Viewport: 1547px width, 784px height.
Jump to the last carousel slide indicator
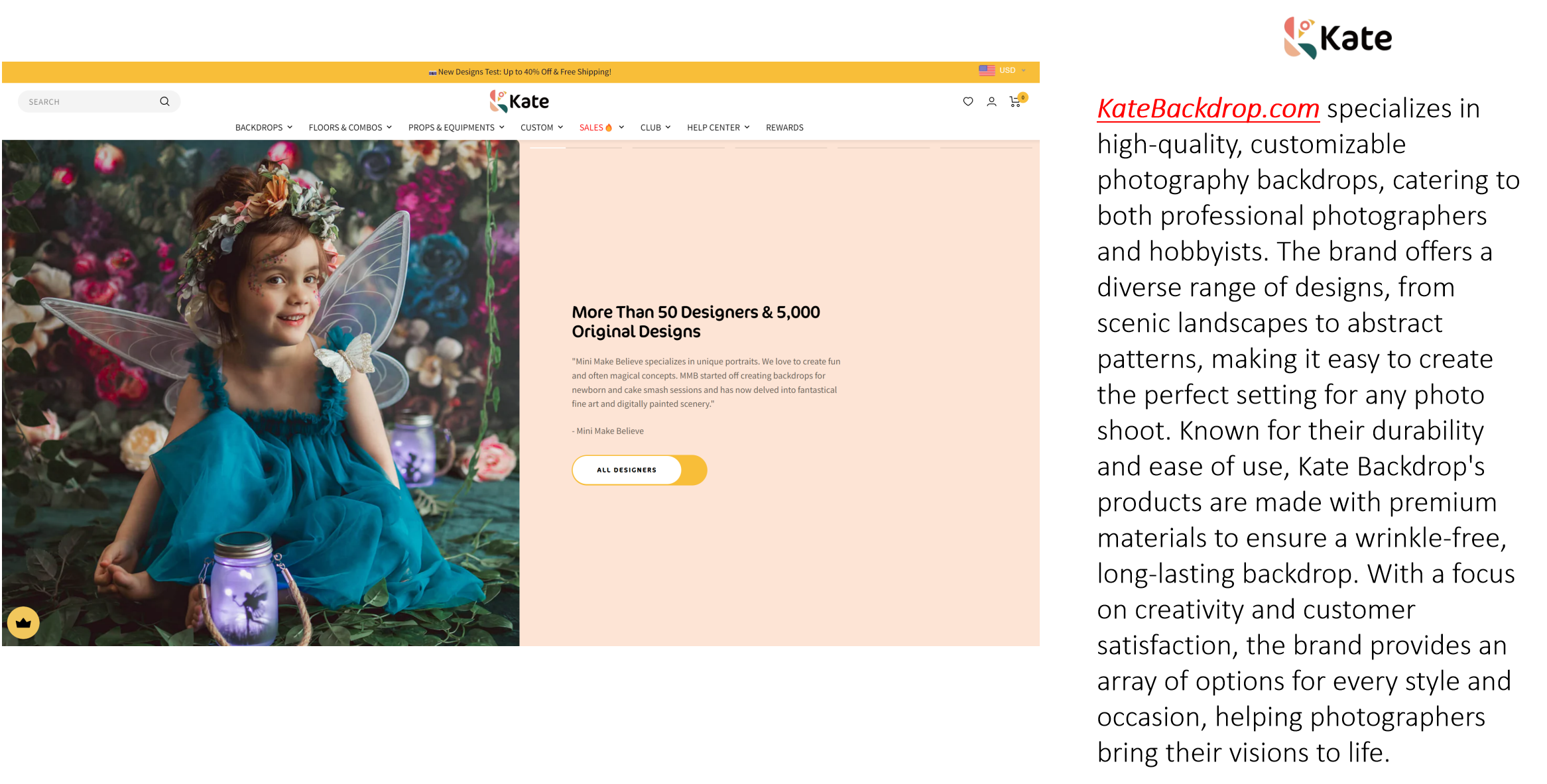coord(985,147)
